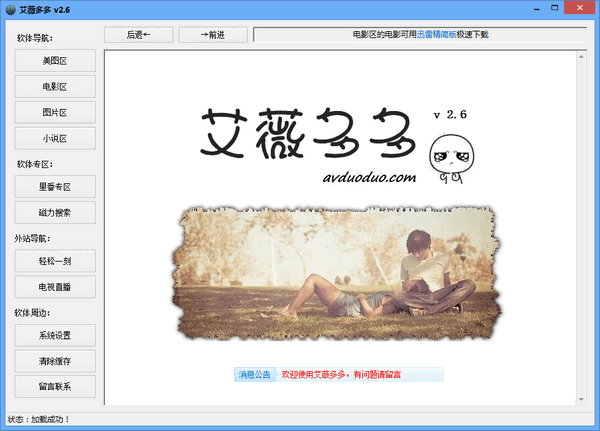Click the 软体导航 section label
The height and width of the screenshot is (431, 600).
pos(35,38)
